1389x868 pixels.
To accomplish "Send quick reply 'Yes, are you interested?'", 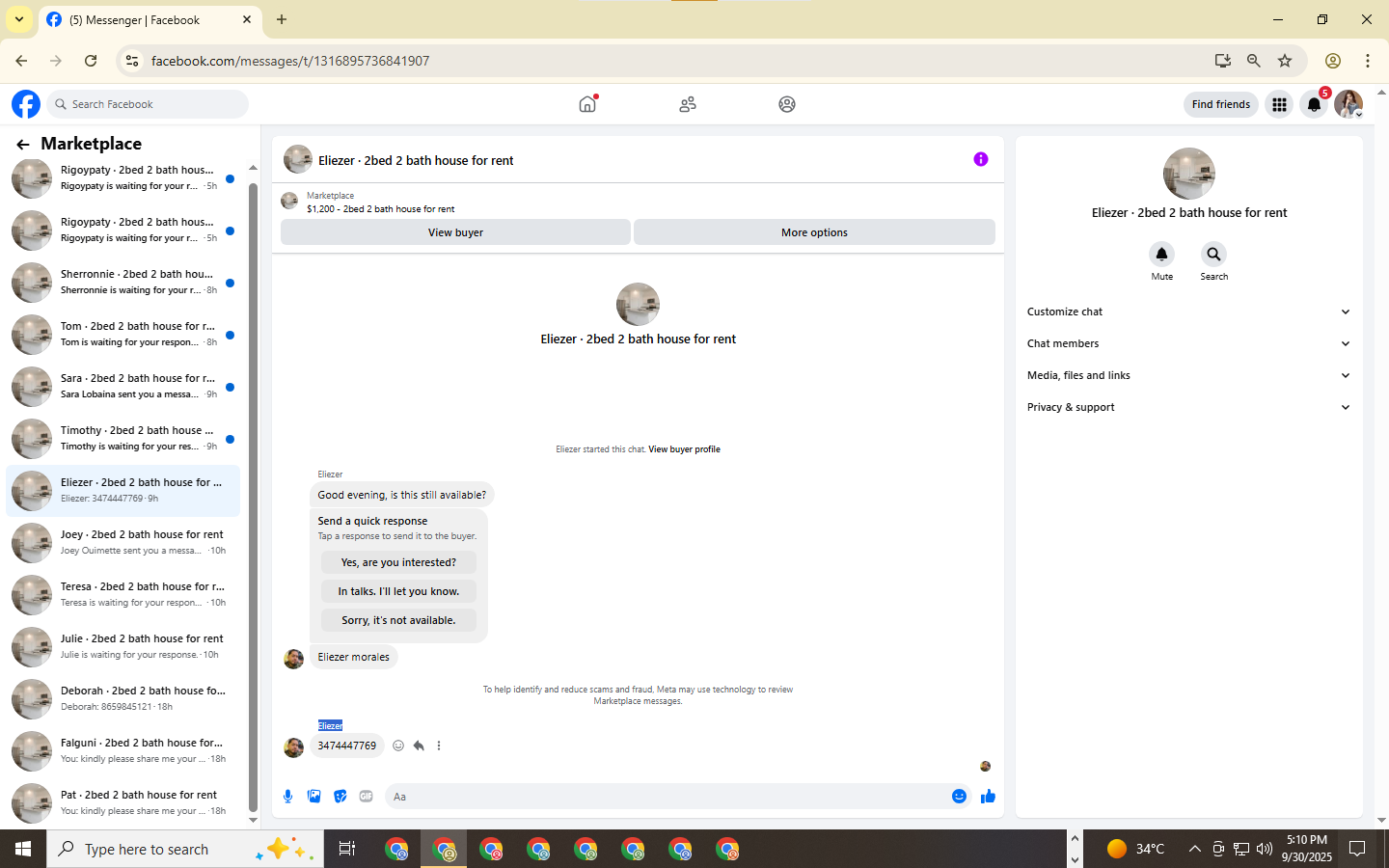I will (x=398, y=562).
